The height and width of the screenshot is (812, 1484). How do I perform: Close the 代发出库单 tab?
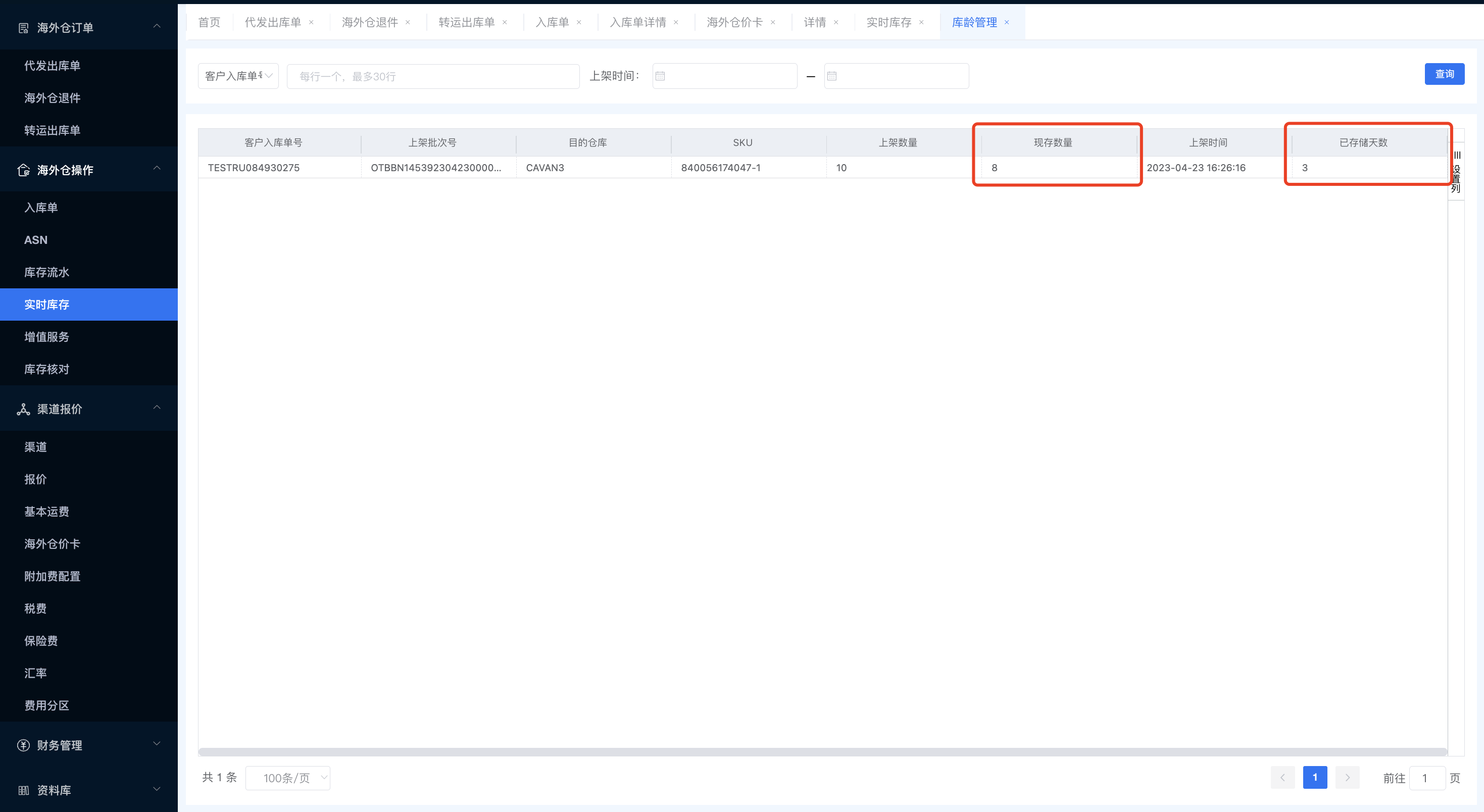[311, 22]
